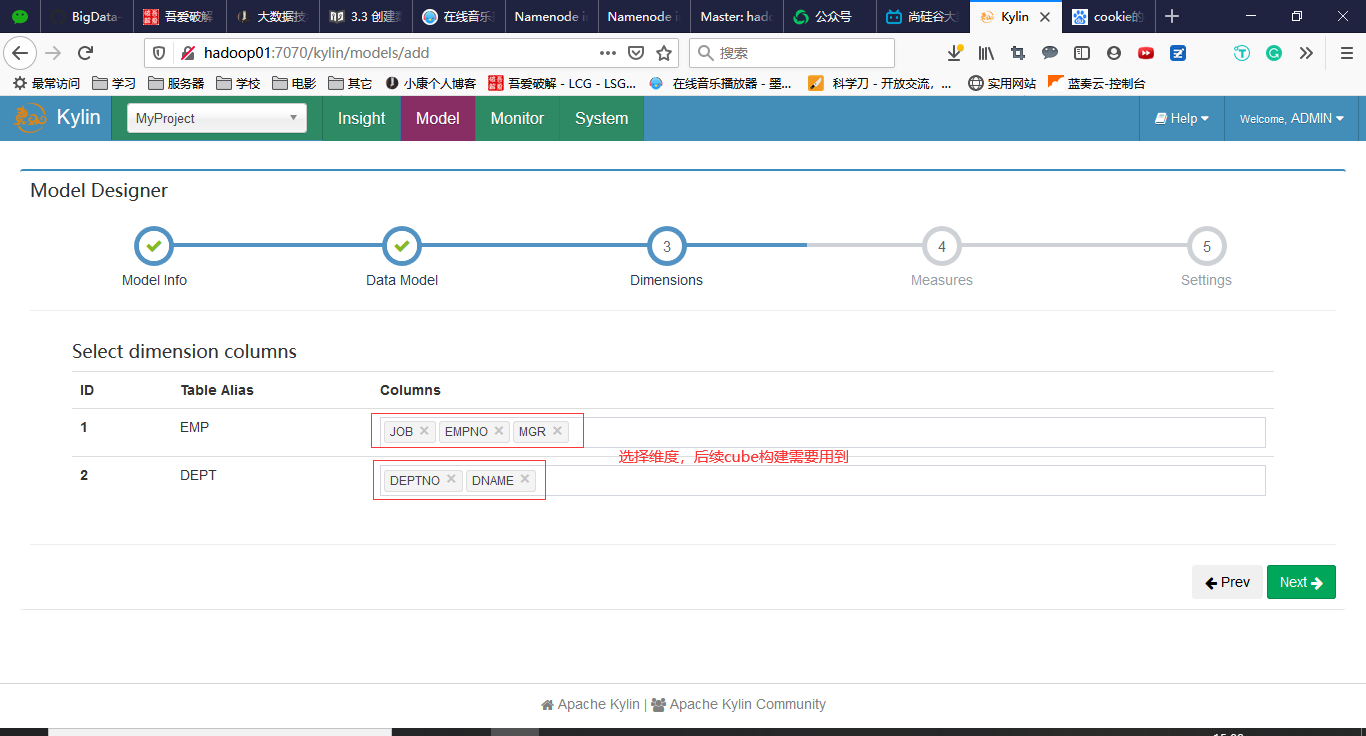The width and height of the screenshot is (1366, 736).
Task: Focus the EMP columns input field
Action: pos(822,432)
